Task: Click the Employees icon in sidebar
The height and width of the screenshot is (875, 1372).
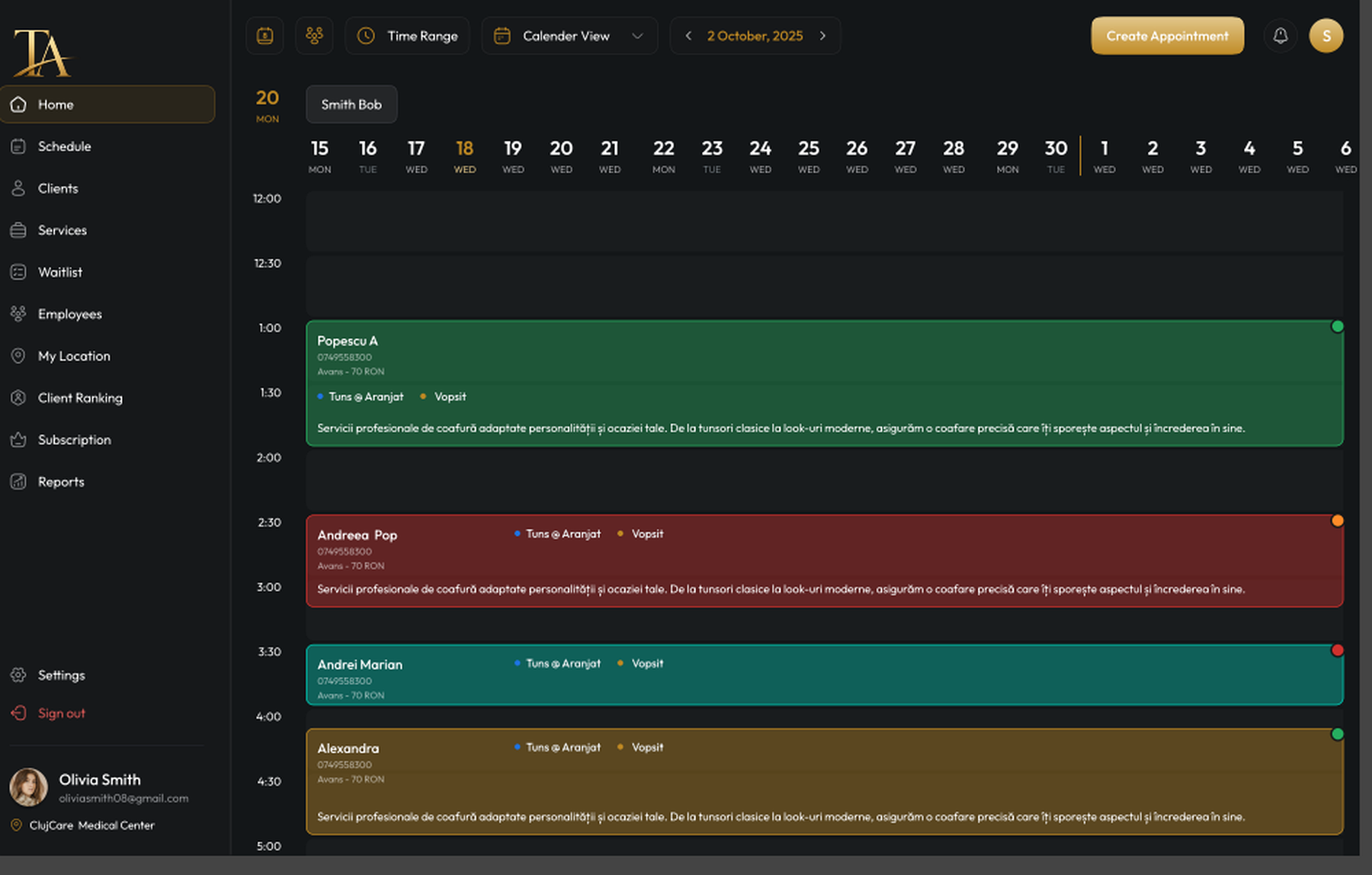Action: pyautogui.click(x=18, y=314)
